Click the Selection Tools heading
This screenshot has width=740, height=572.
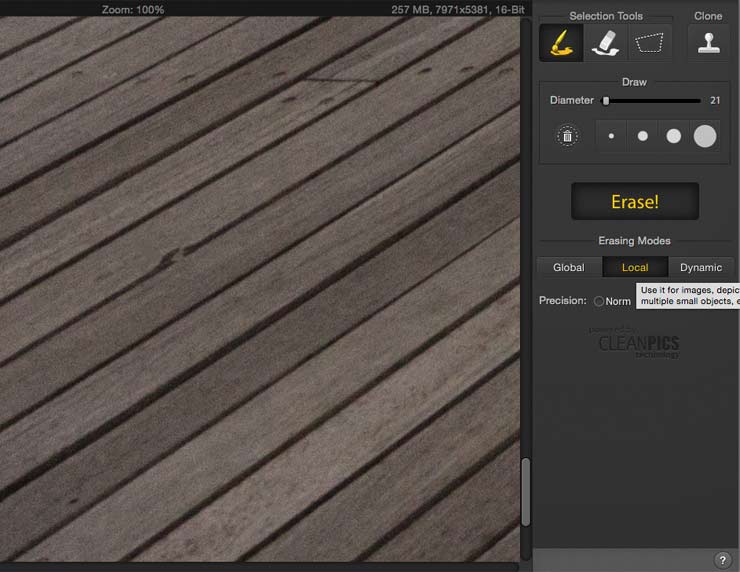coord(606,16)
